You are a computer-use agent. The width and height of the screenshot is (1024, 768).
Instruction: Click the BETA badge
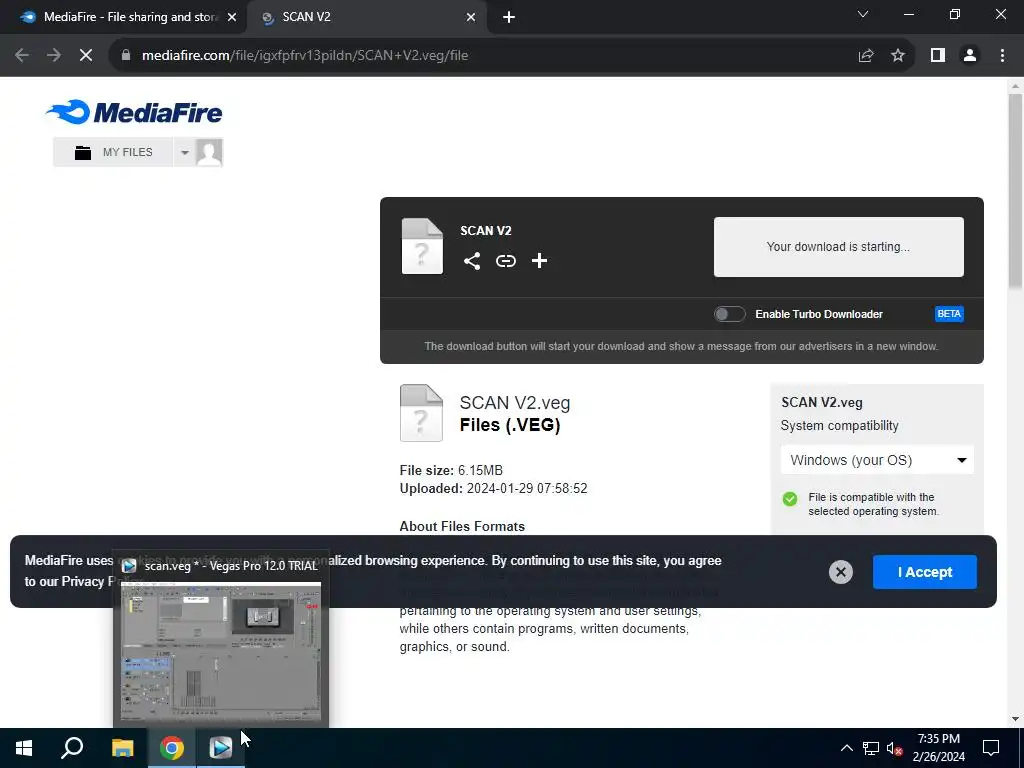(949, 314)
